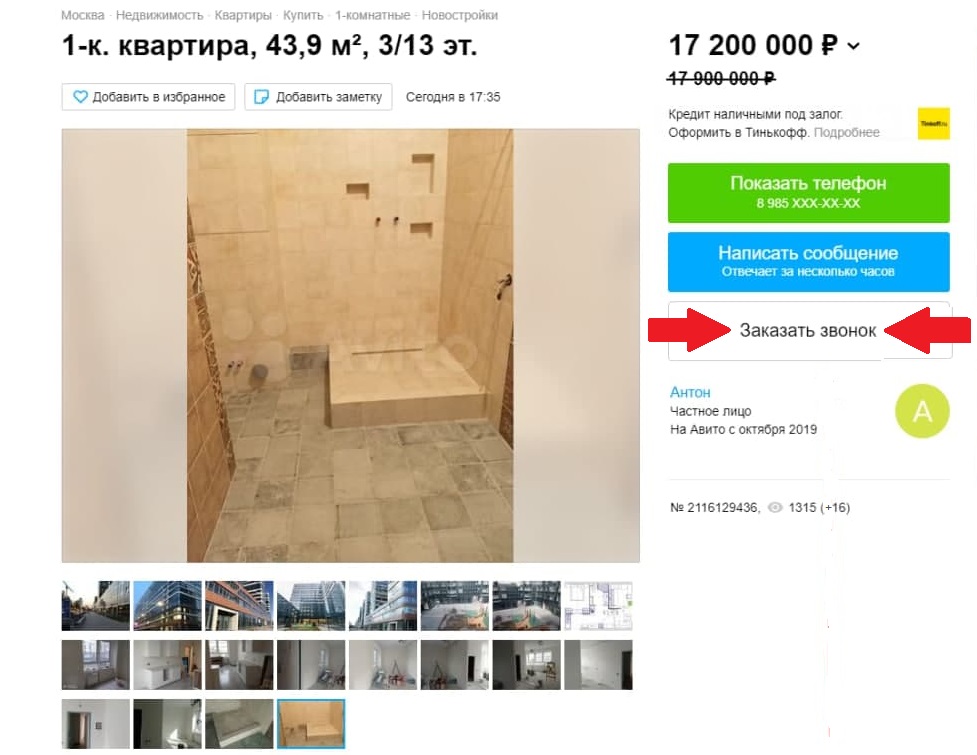Click the main bathroom photo
The width and height of the screenshot is (977, 755).
tap(350, 346)
